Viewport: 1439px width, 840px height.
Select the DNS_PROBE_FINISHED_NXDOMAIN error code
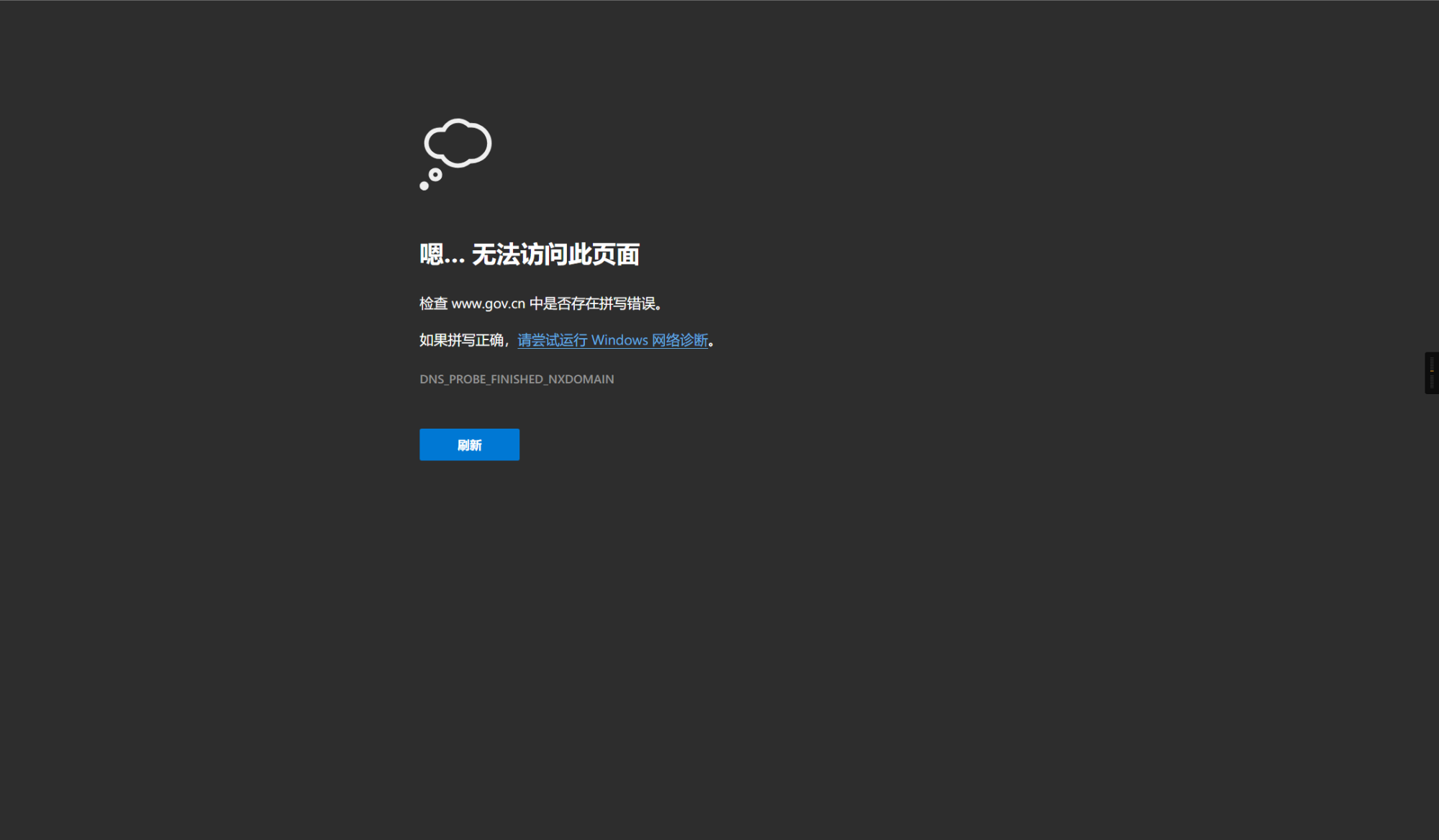[x=517, y=379]
